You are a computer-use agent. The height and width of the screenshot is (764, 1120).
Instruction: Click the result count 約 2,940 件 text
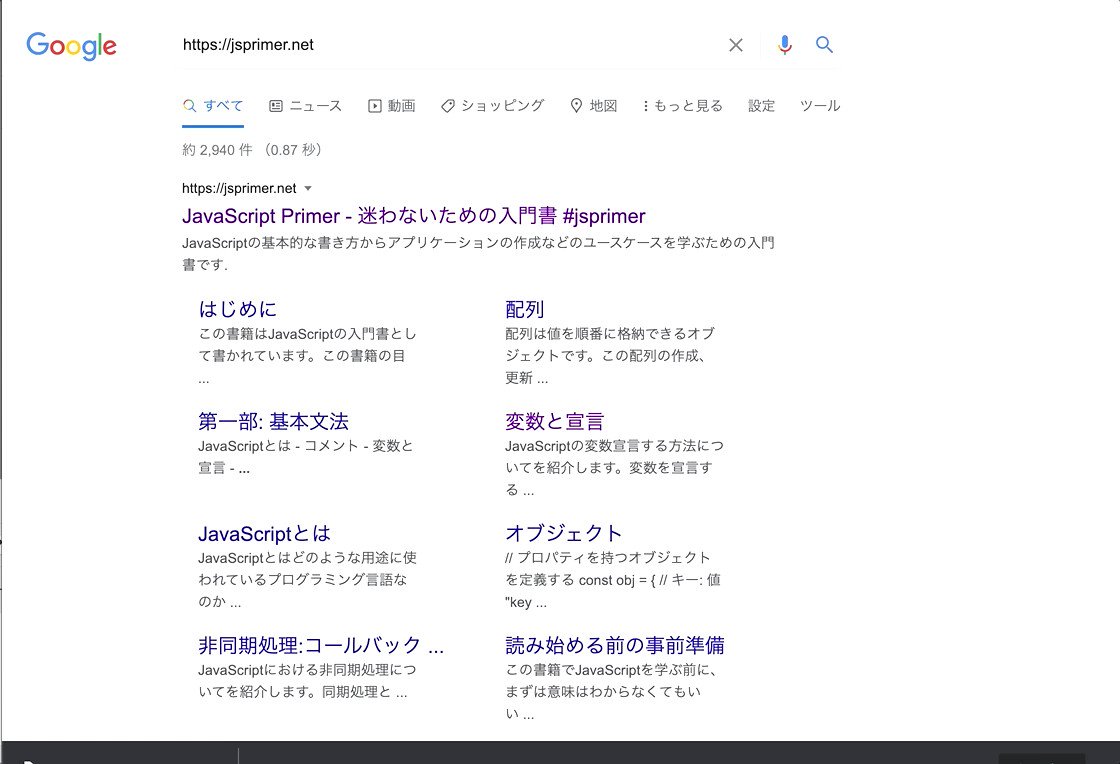click(x=217, y=150)
